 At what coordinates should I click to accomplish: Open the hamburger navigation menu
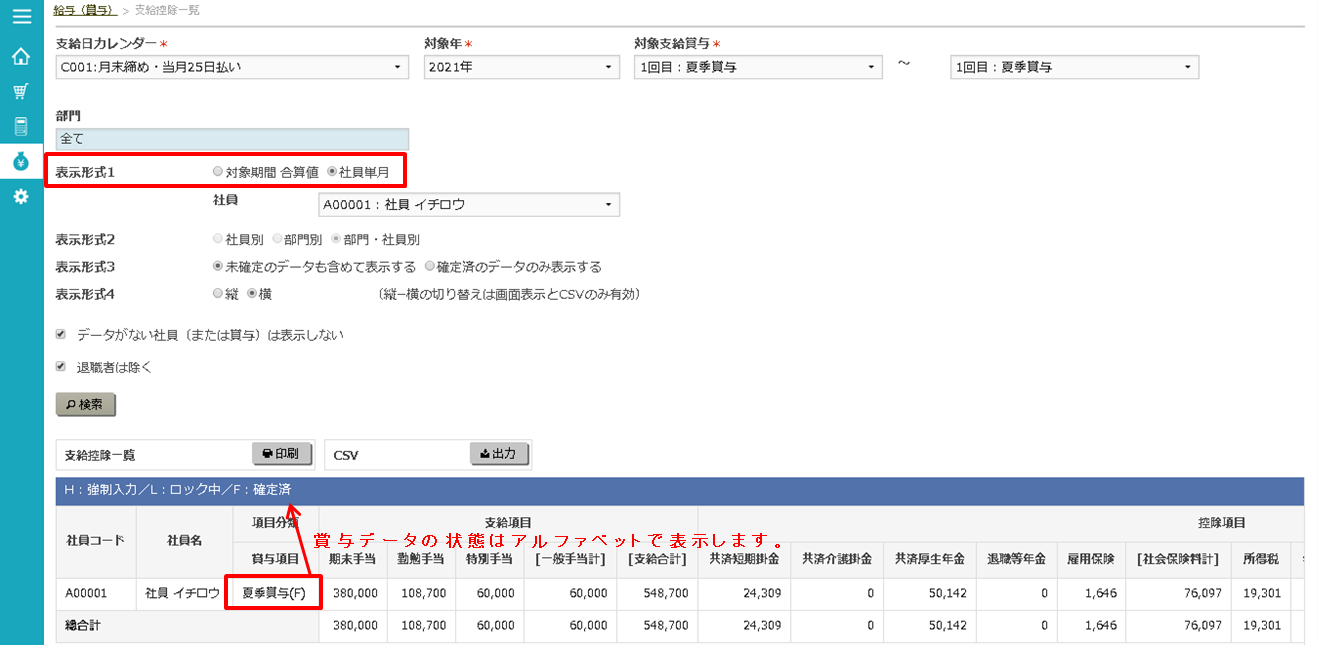[x=20, y=14]
